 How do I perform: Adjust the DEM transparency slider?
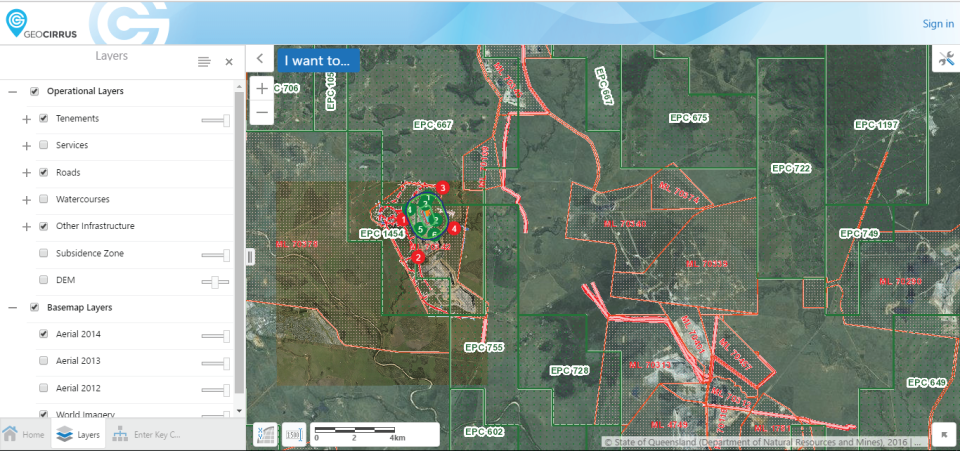[216, 281]
